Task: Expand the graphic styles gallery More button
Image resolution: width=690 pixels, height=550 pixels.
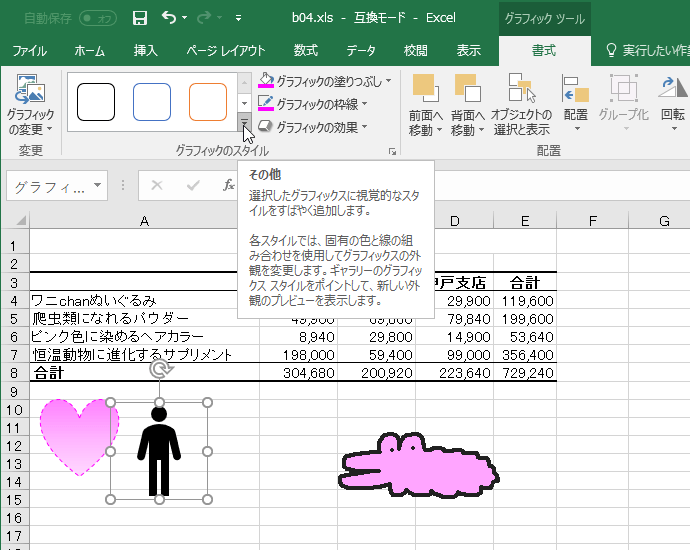Action: [x=245, y=122]
